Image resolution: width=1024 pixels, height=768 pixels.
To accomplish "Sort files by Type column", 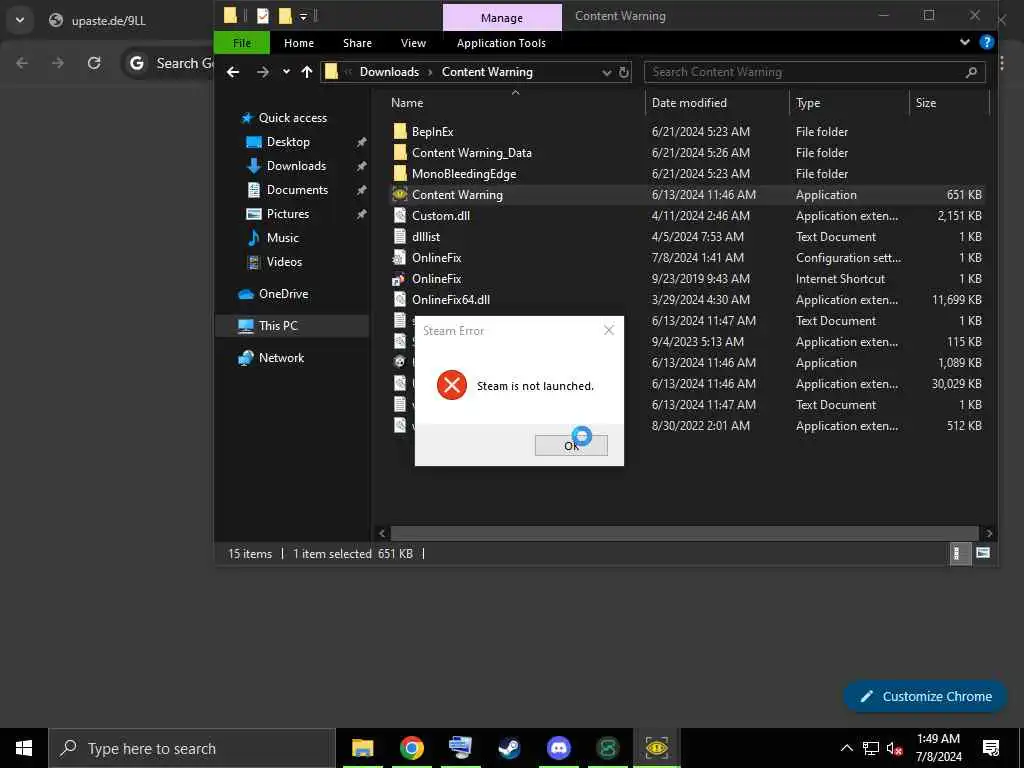I will (808, 103).
